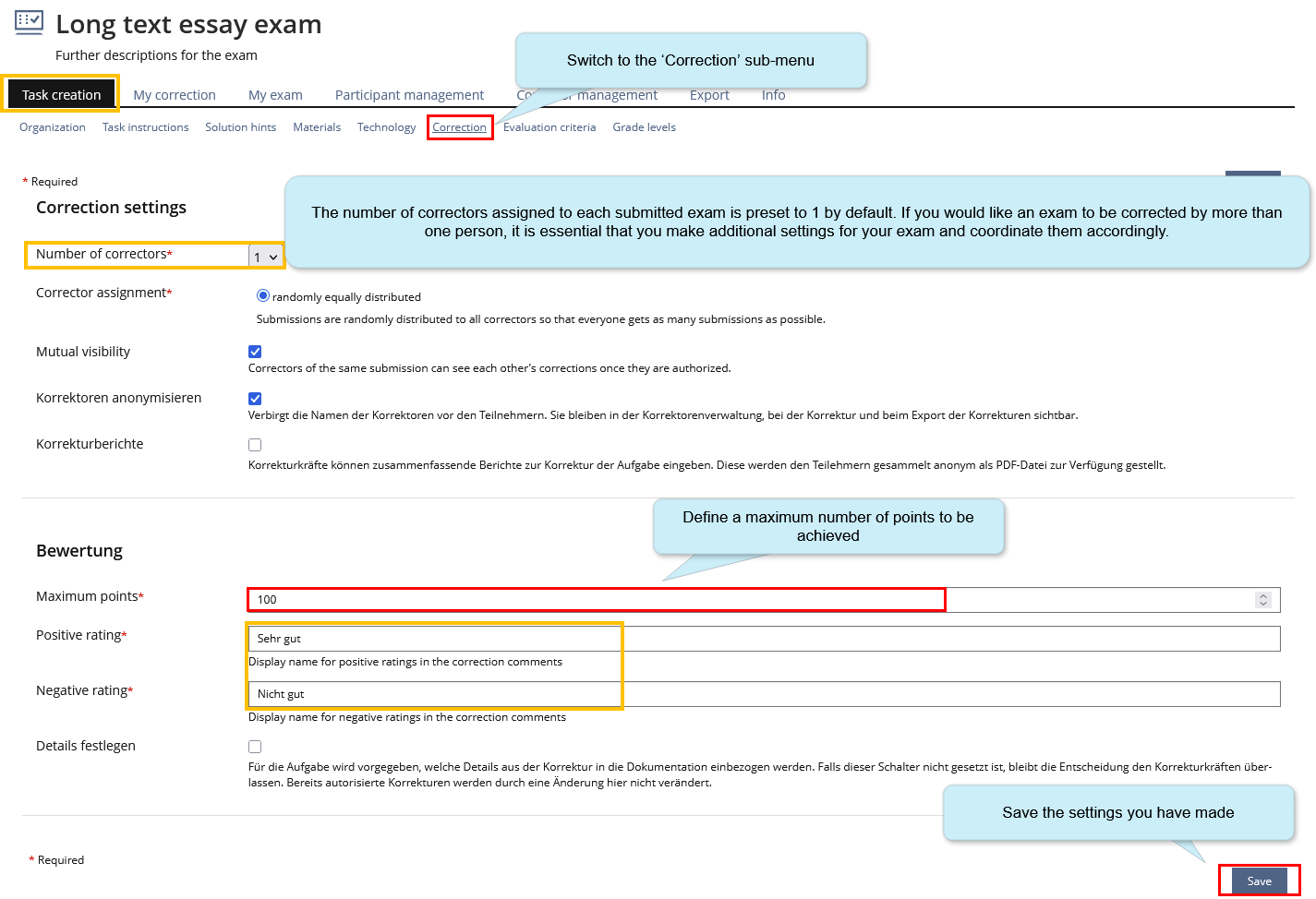Enable the Details festlegen option
The height and width of the screenshot is (899, 1316).
(255, 746)
